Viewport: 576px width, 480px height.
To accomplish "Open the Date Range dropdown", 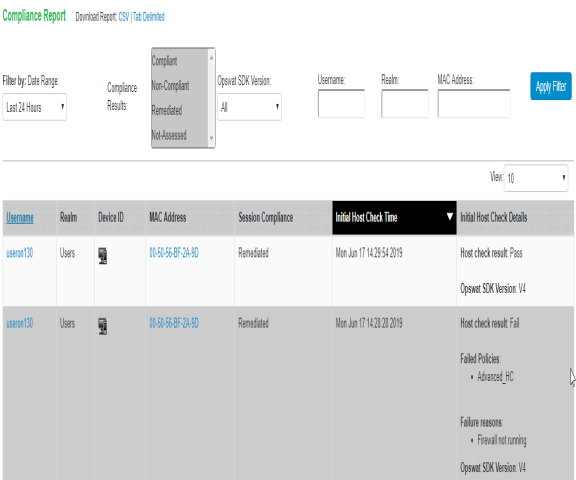I will pos(35,107).
